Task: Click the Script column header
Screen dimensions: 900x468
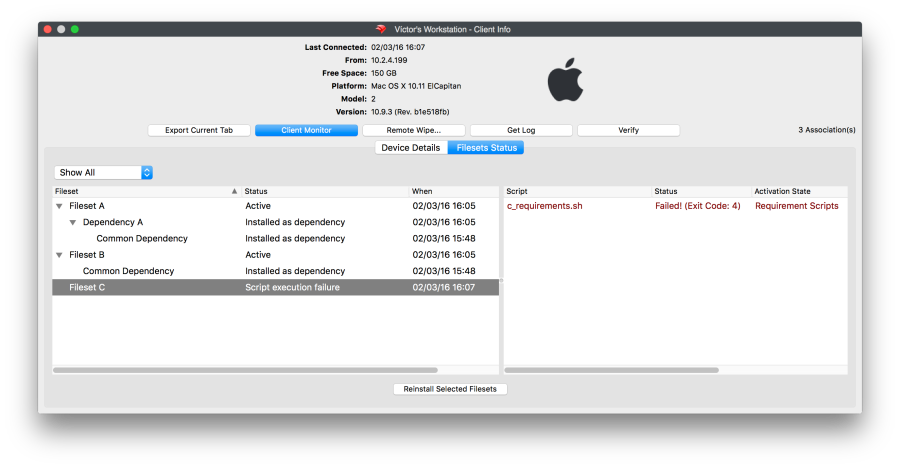Action: [x=577, y=191]
